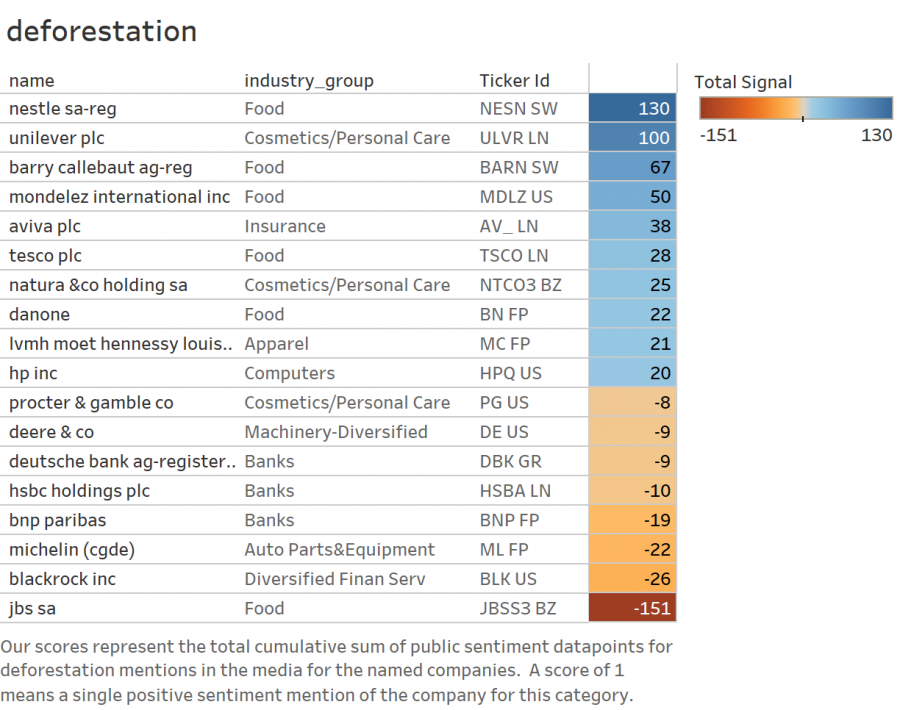
Task: Click the jbs sa company name
Action: click(x=32, y=608)
